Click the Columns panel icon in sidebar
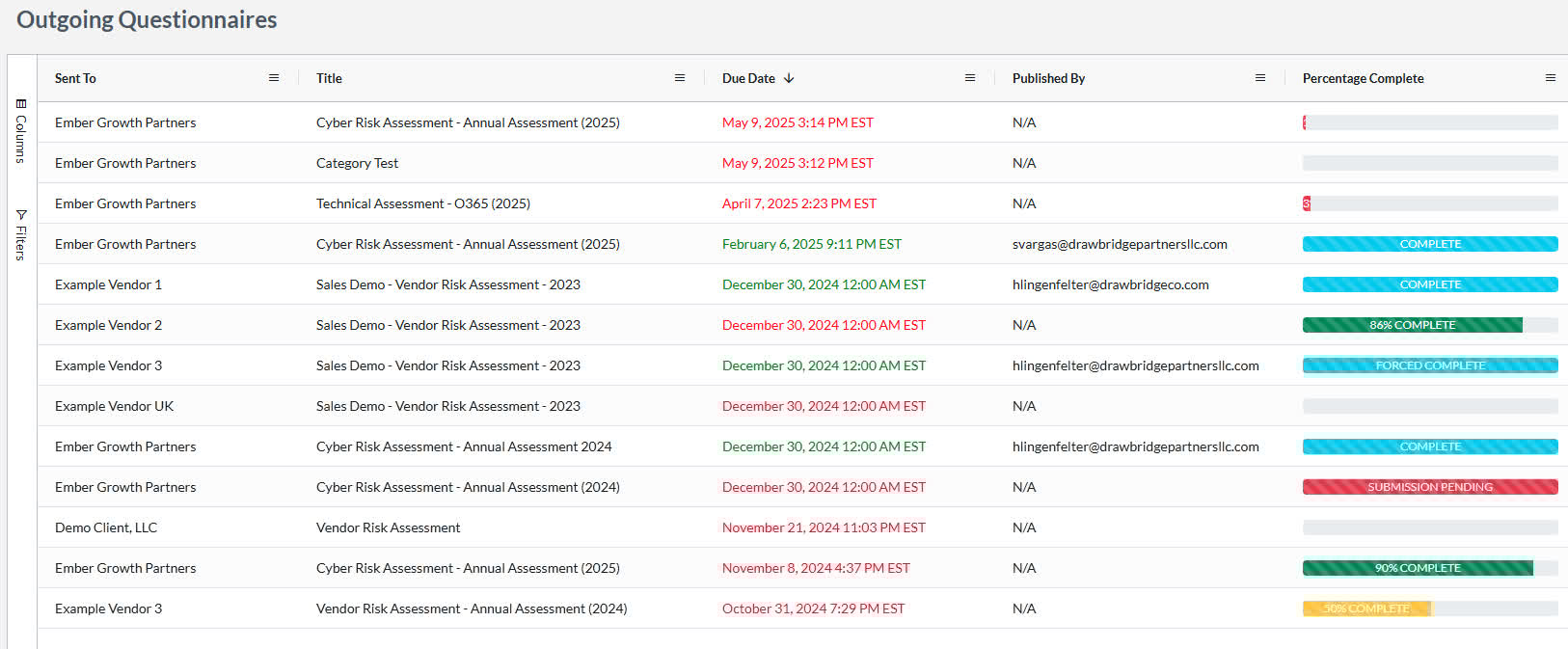 (x=21, y=103)
